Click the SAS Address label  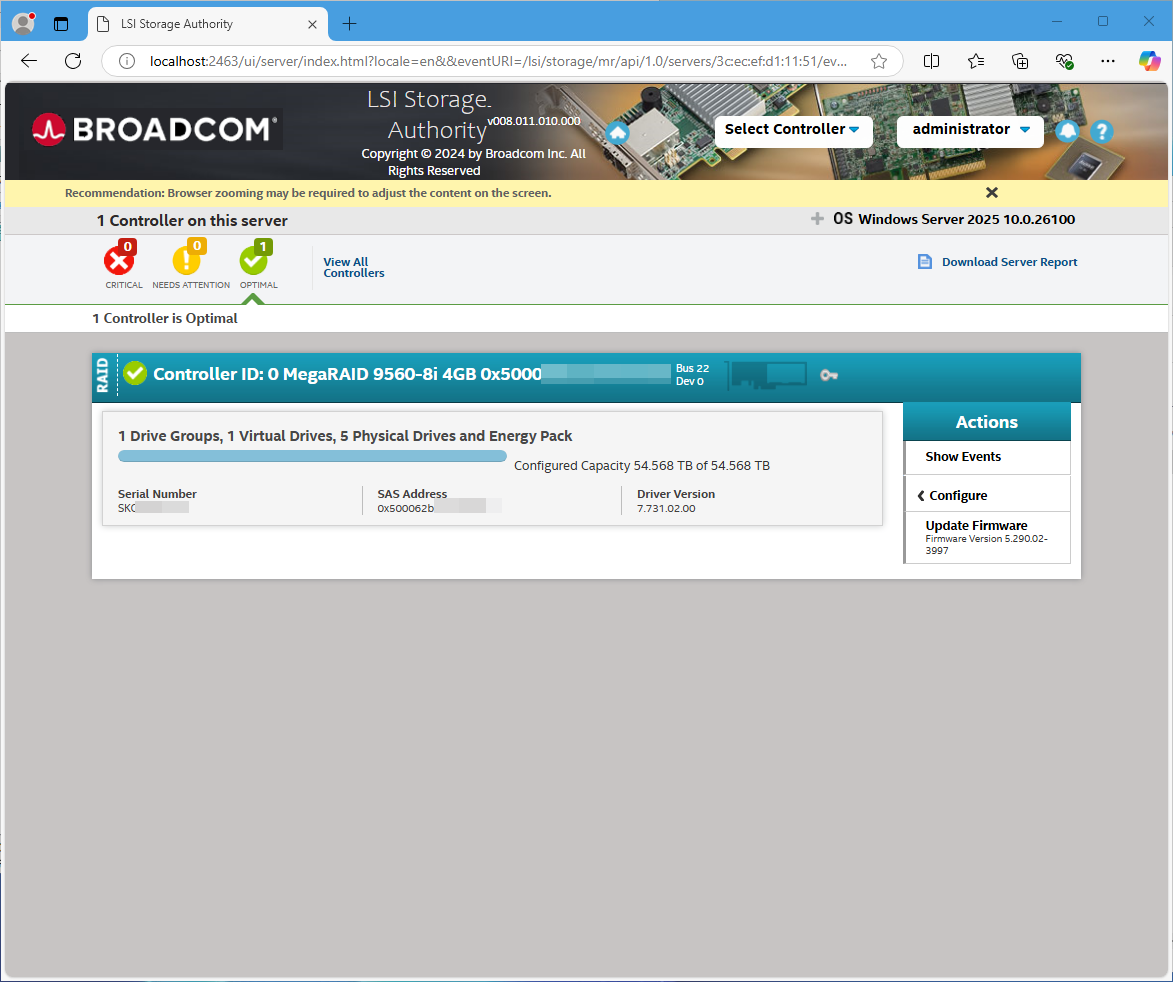coord(412,494)
